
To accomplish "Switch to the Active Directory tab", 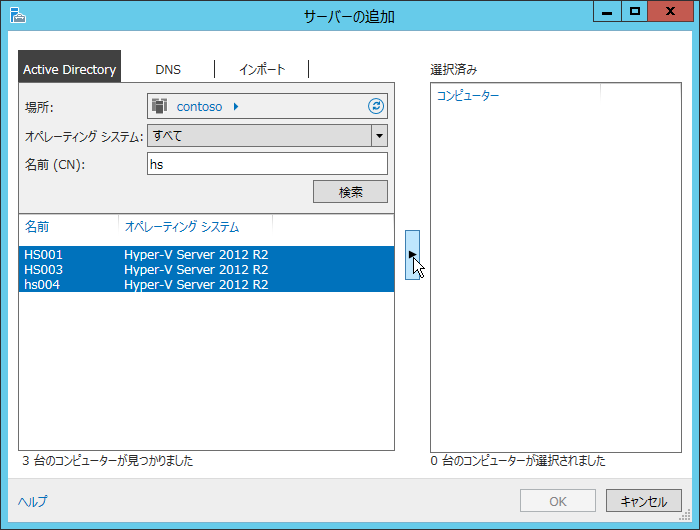I will click(69, 67).
